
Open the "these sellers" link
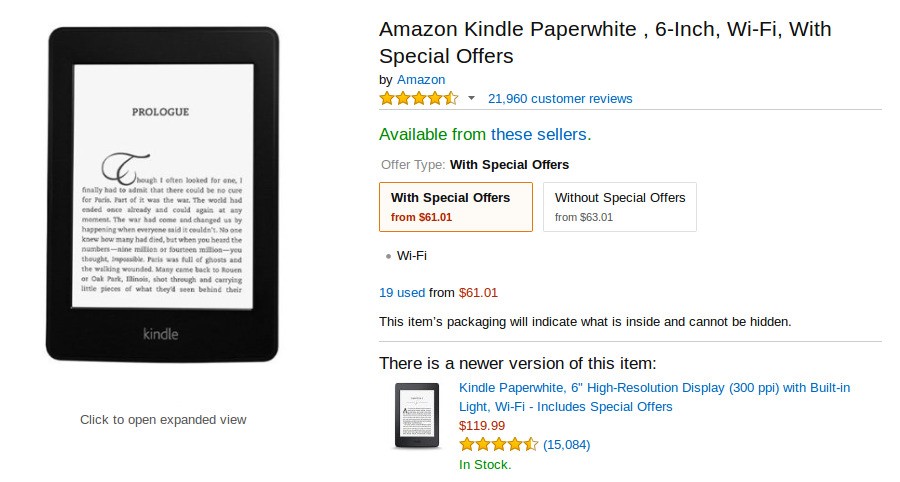pos(540,134)
